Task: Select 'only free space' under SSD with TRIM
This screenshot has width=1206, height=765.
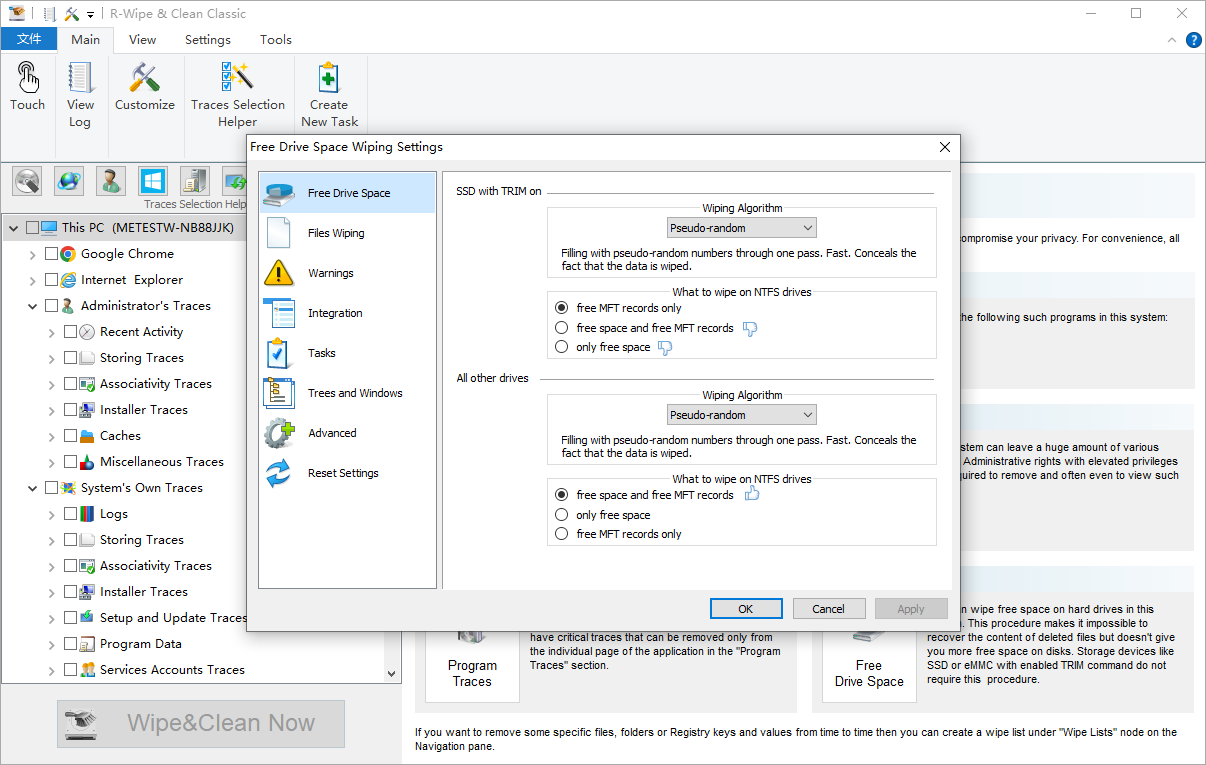Action: coord(562,347)
